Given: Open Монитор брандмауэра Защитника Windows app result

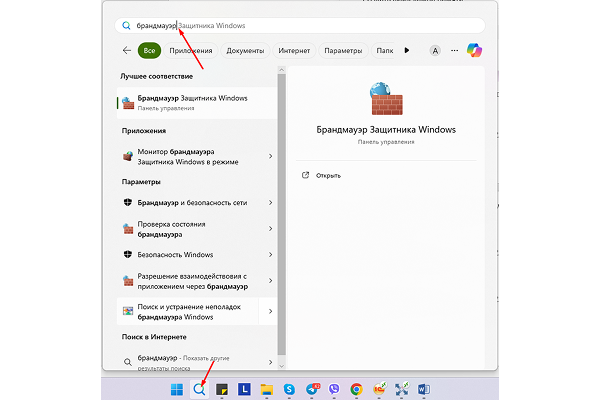Looking at the screenshot, I should point(197,157).
